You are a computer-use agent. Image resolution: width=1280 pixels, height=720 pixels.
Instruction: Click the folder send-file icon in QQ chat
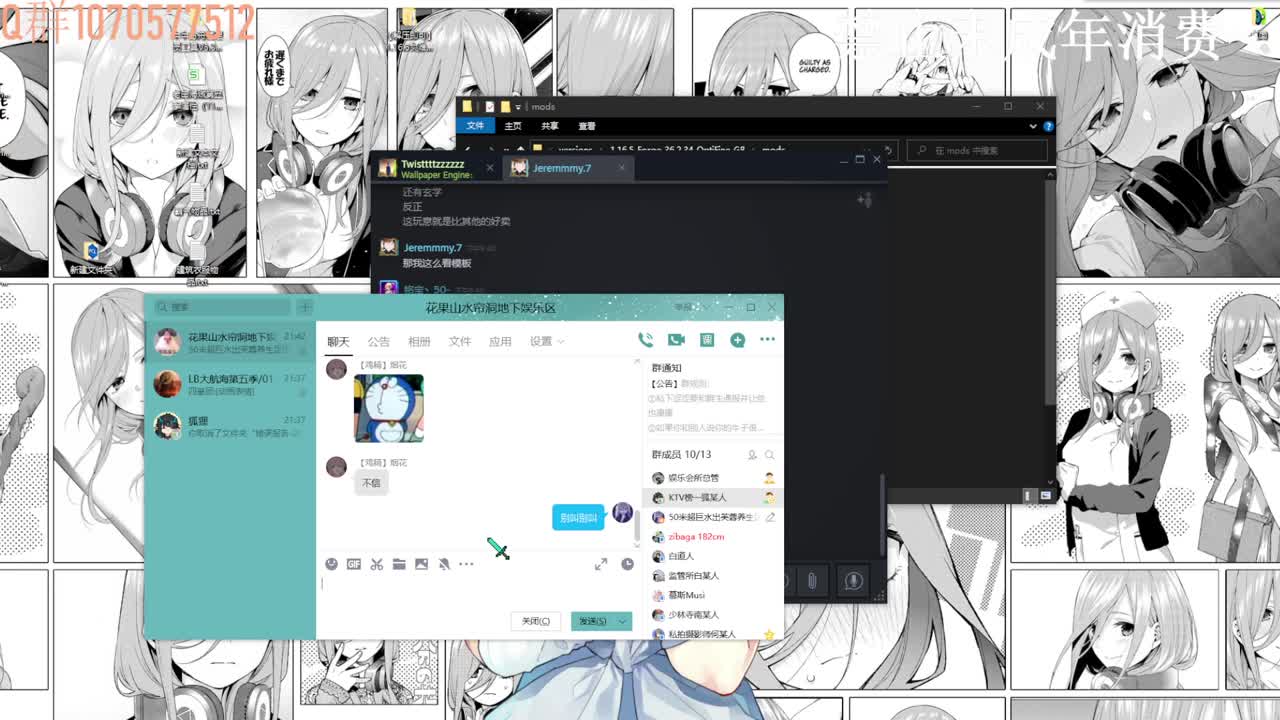(x=399, y=564)
